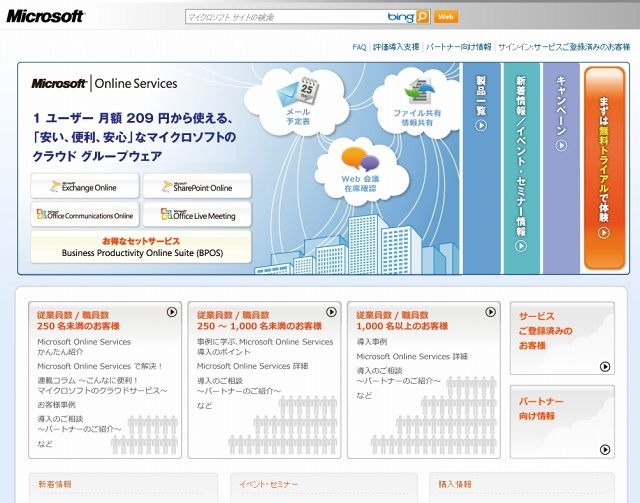The image size is (640, 503).
Task: Click the arrow icon on 1,000名以上 card
Action: click(x=491, y=312)
